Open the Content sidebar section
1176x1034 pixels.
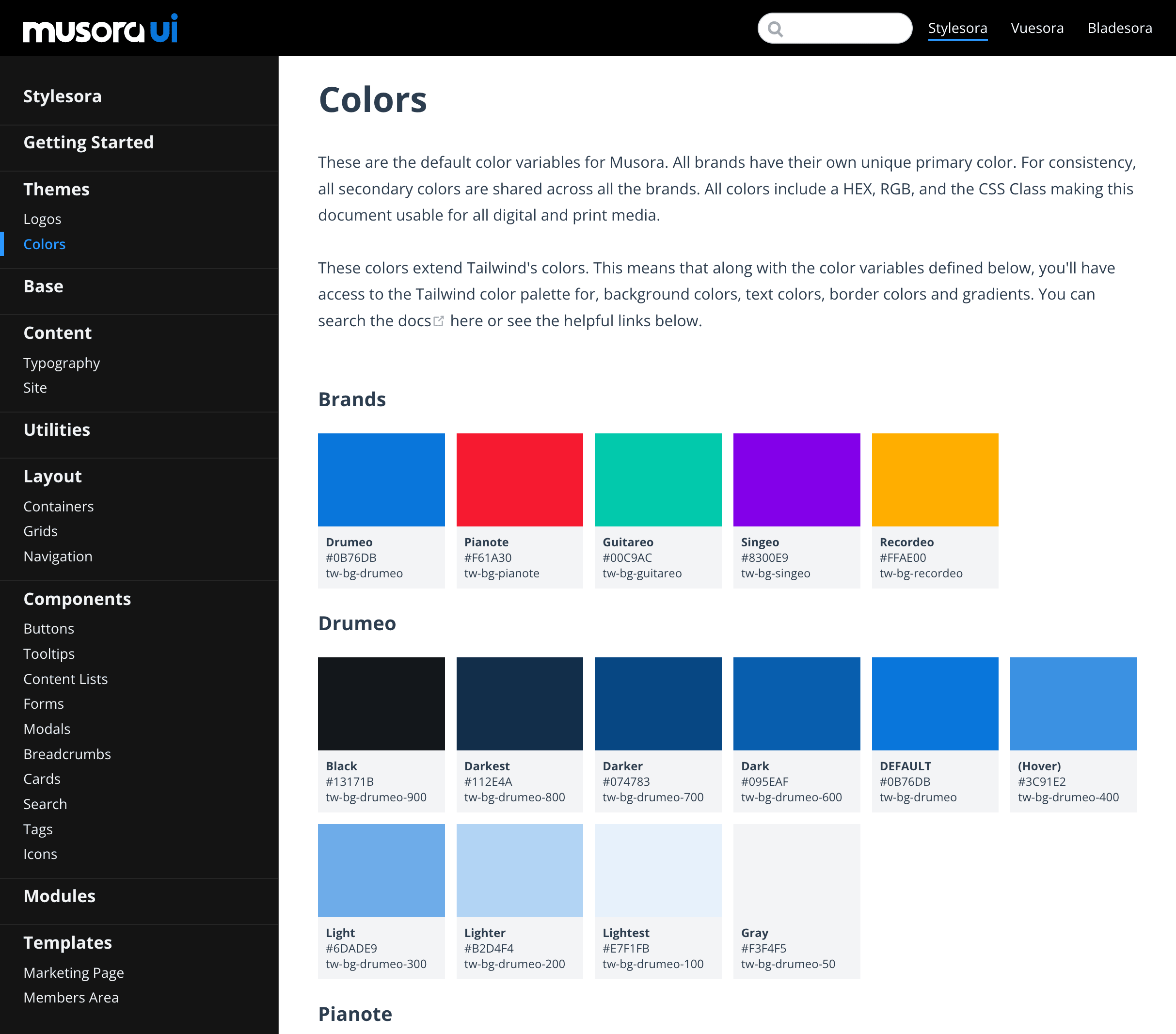[x=58, y=333]
